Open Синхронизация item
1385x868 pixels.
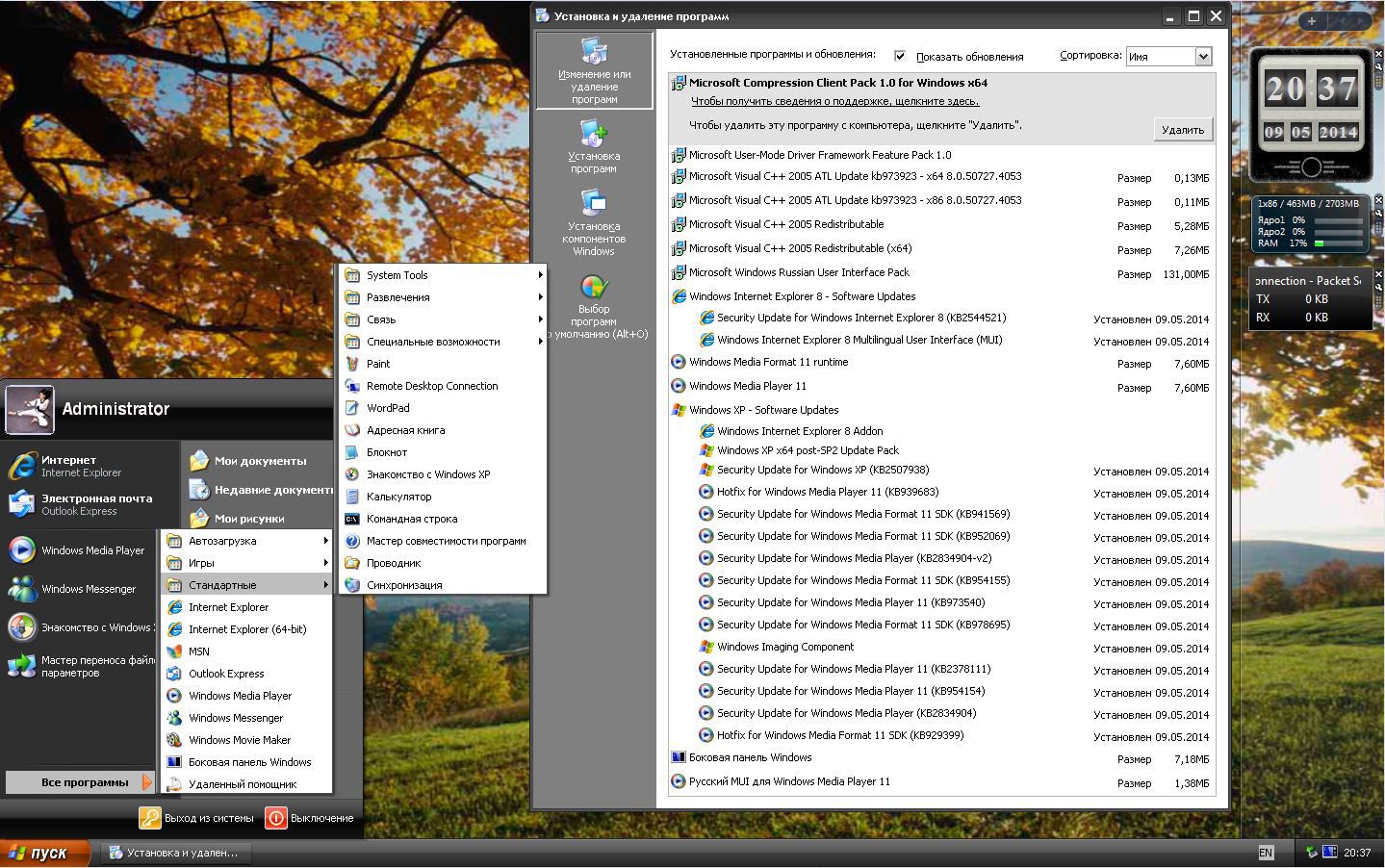[x=443, y=585]
